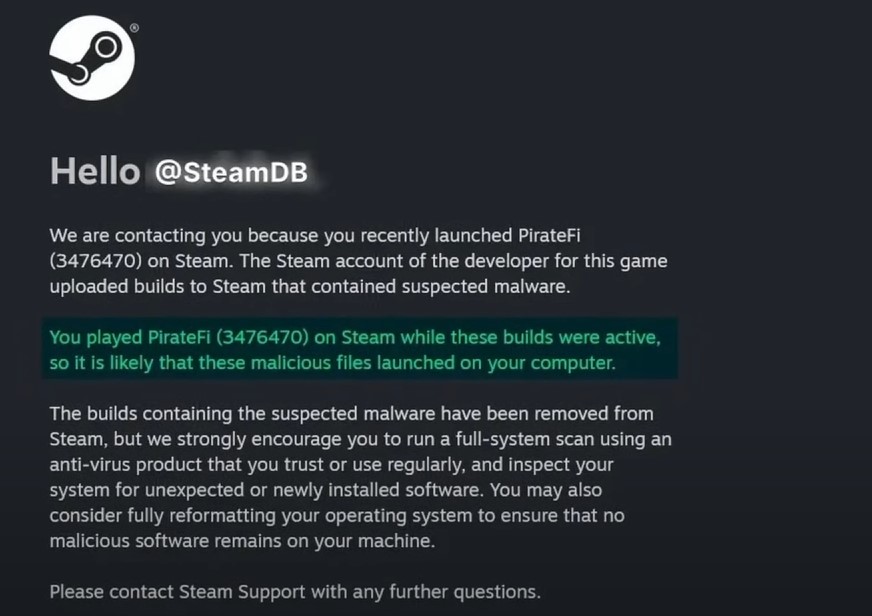This screenshot has height=616, width=872.
Task: Click the large "Hello" greeting word
Action: click(95, 171)
